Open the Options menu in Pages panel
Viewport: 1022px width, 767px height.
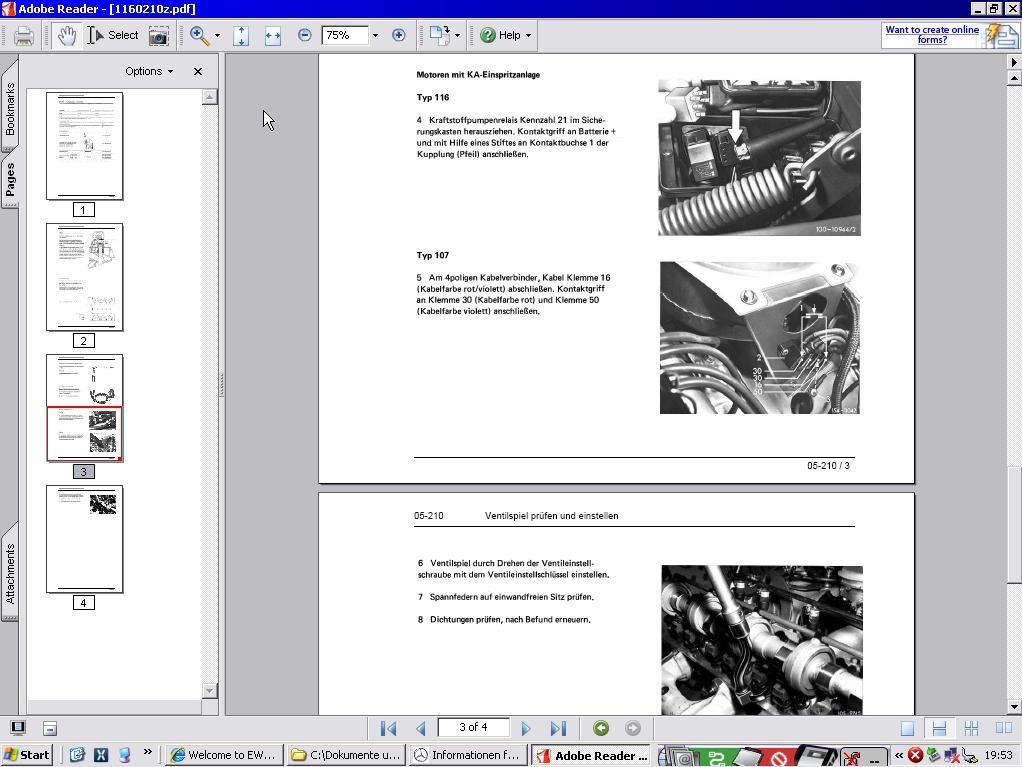(149, 71)
